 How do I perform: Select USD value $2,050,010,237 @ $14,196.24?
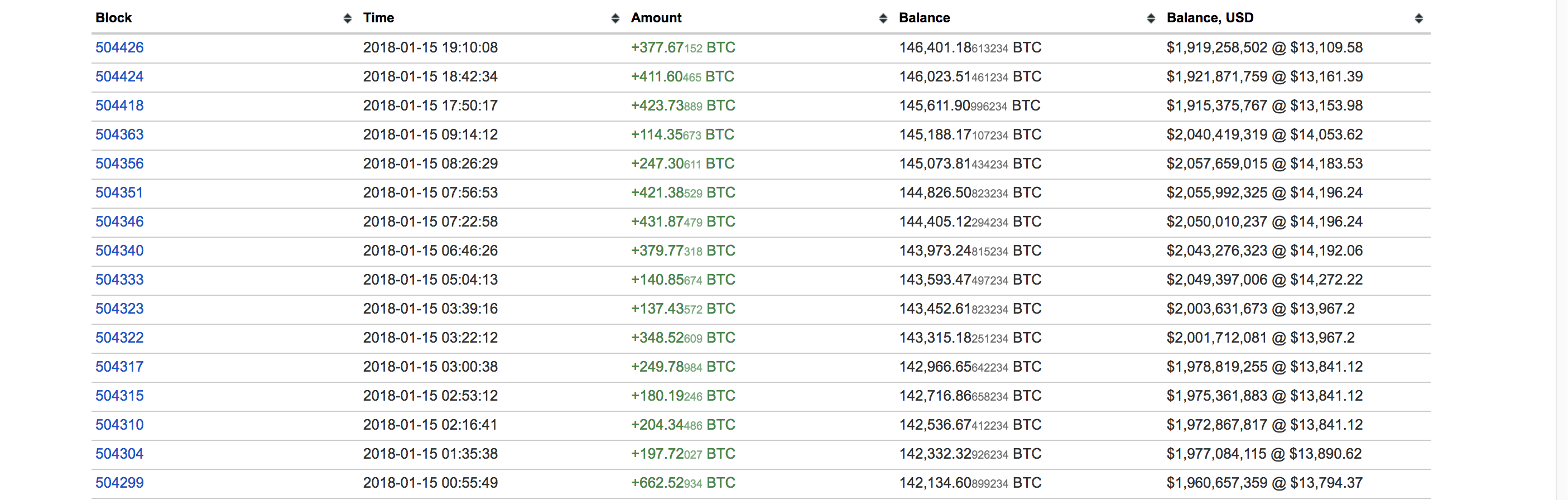pos(1264,222)
